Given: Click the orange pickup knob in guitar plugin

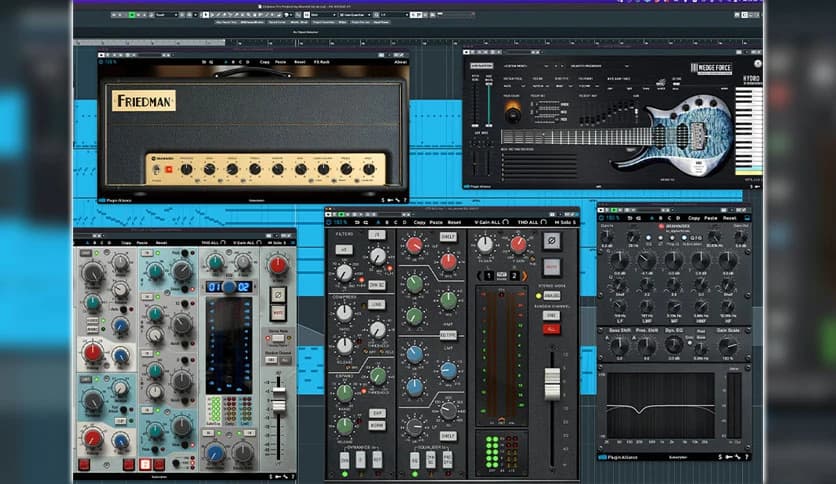Looking at the screenshot, I should [x=512, y=112].
